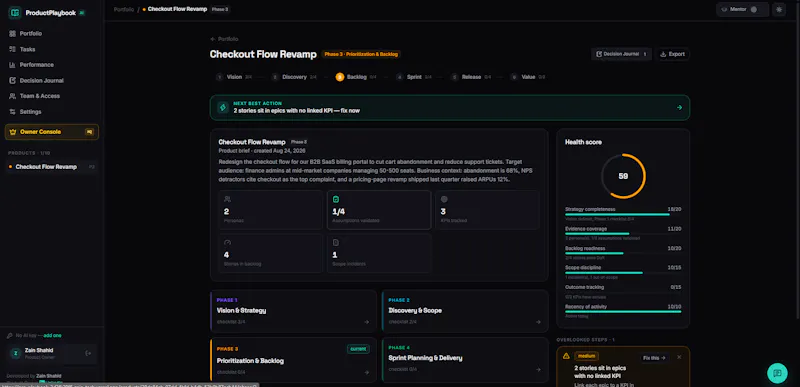Click the Export button
Viewport: 800px width, 387px height.
click(672, 54)
